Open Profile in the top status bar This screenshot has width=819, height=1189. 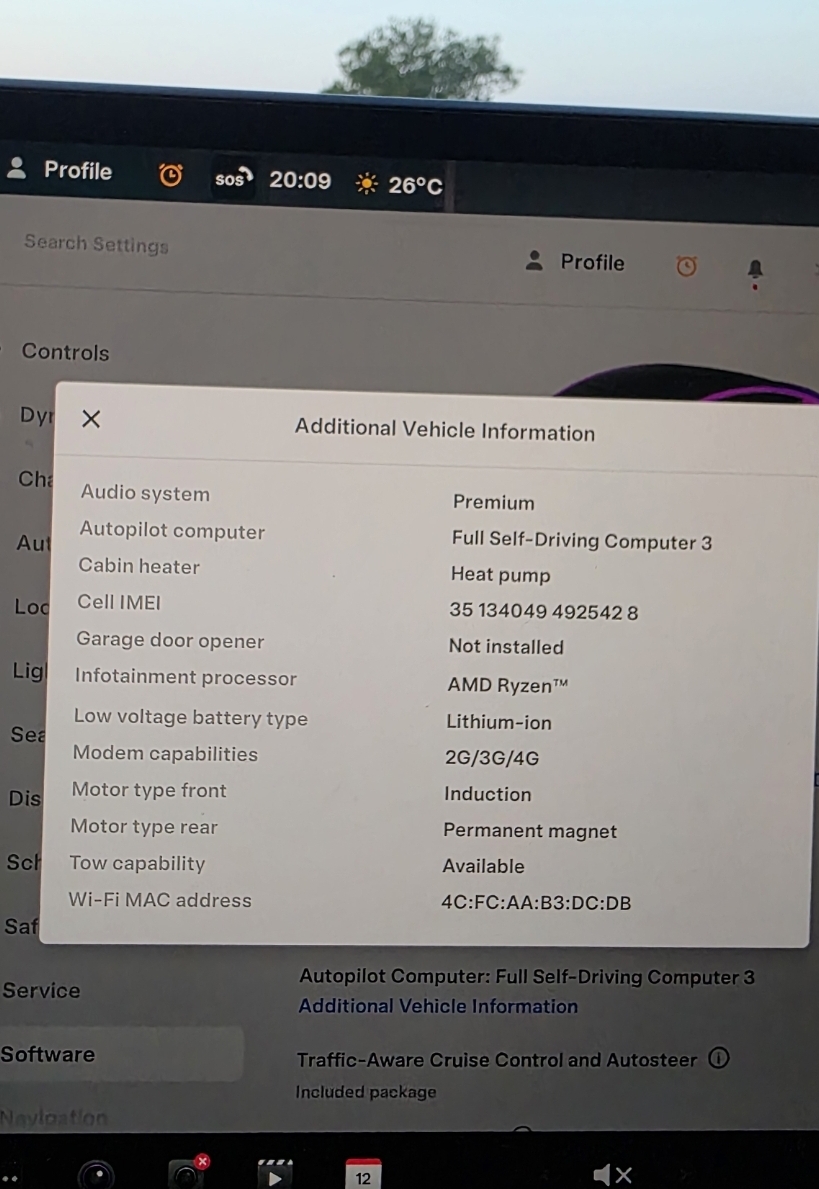coord(60,169)
